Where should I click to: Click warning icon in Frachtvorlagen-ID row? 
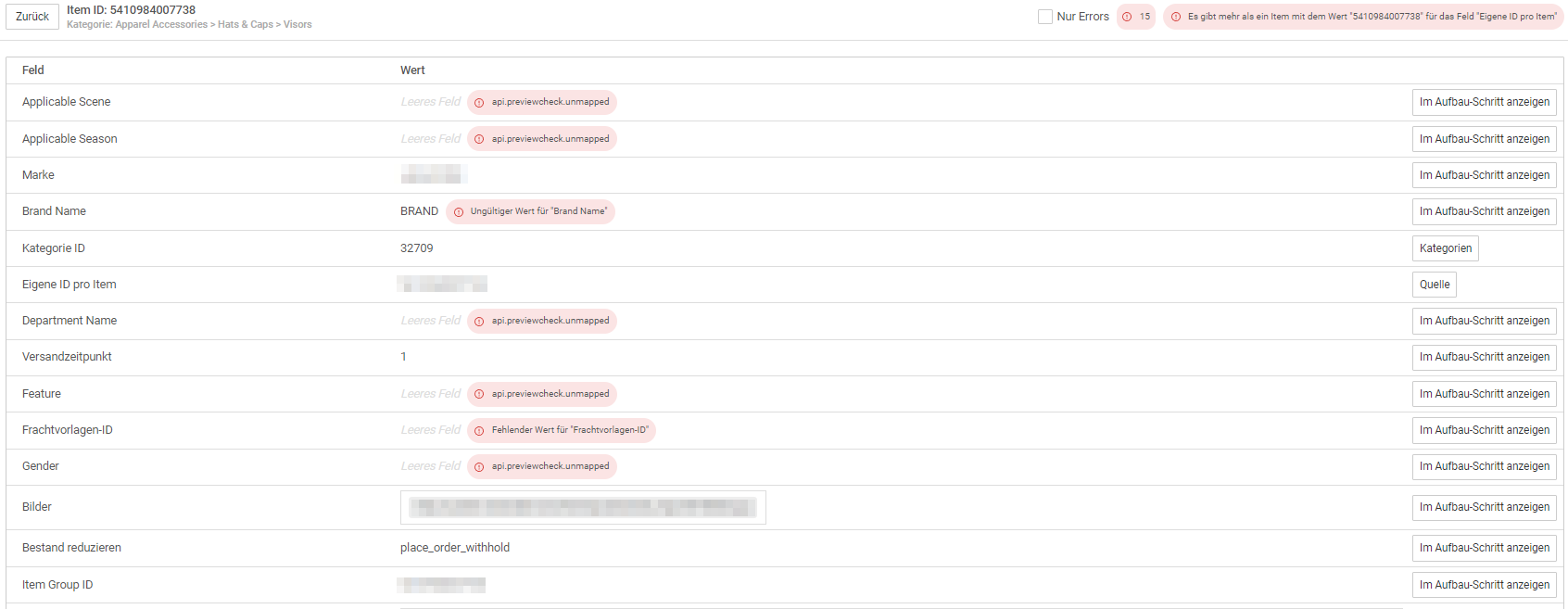tap(479, 431)
